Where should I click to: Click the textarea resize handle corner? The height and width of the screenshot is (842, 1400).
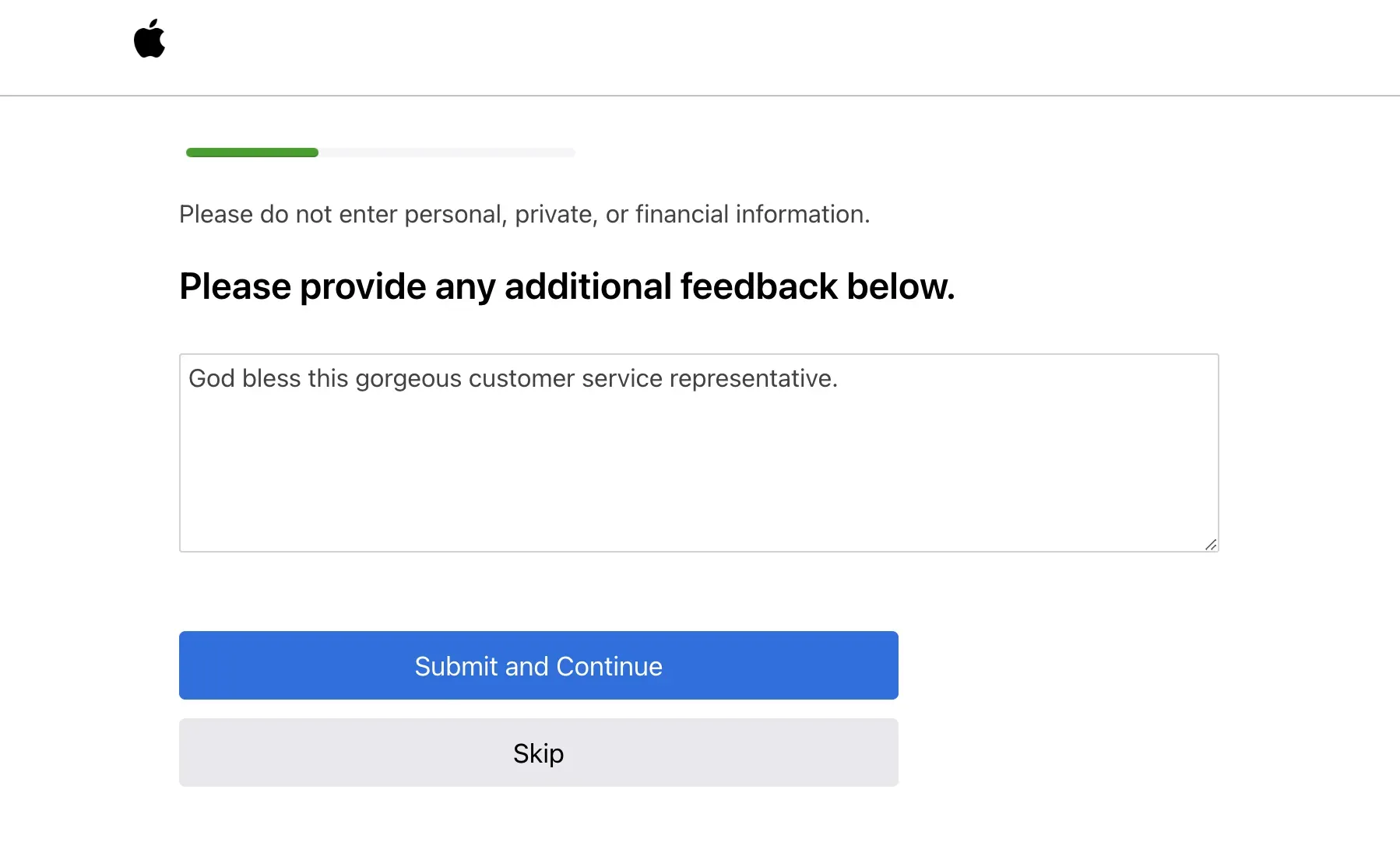tap(1211, 545)
